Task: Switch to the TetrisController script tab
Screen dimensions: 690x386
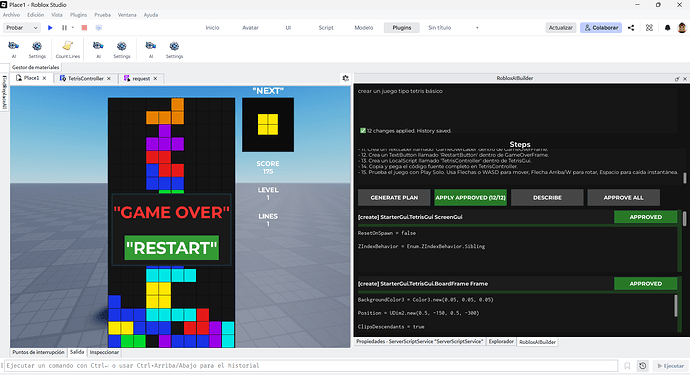Action: pyautogui.click(x=85, y=78)
